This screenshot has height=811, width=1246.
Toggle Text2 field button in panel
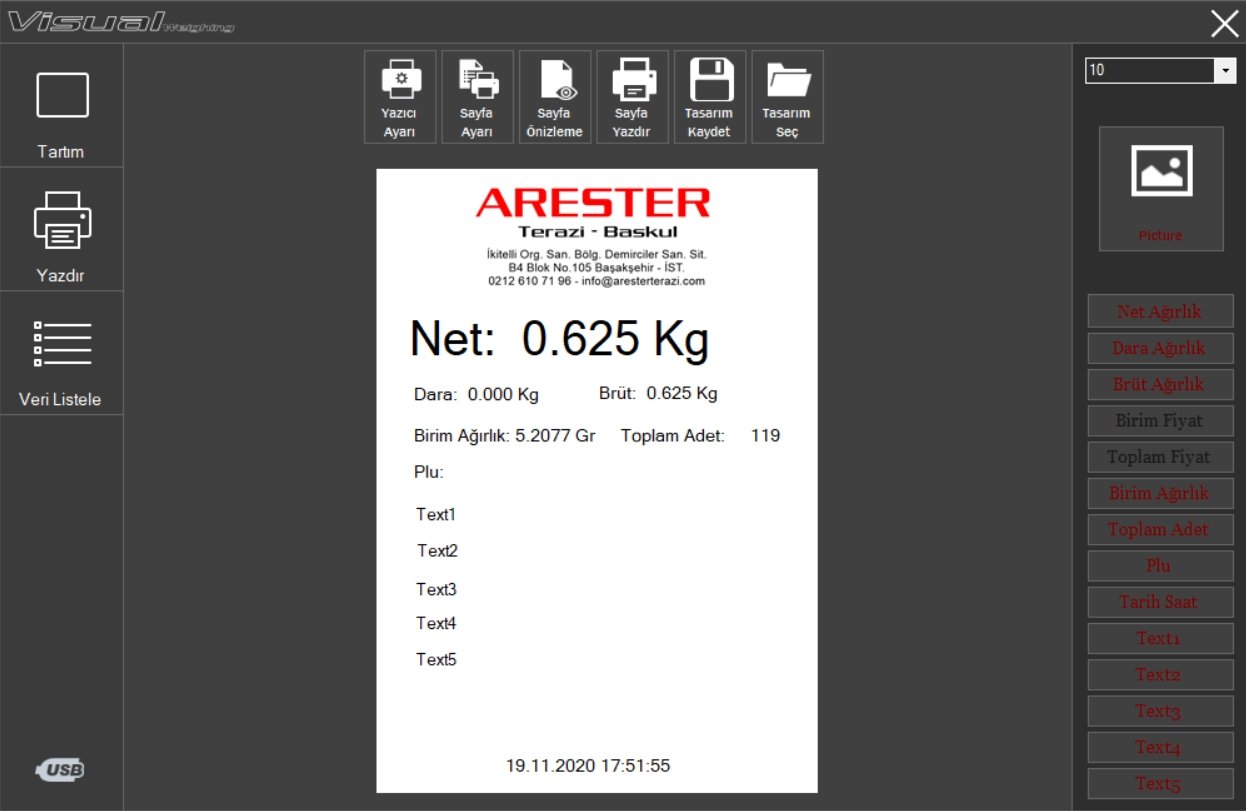[x=1160, y=675]
